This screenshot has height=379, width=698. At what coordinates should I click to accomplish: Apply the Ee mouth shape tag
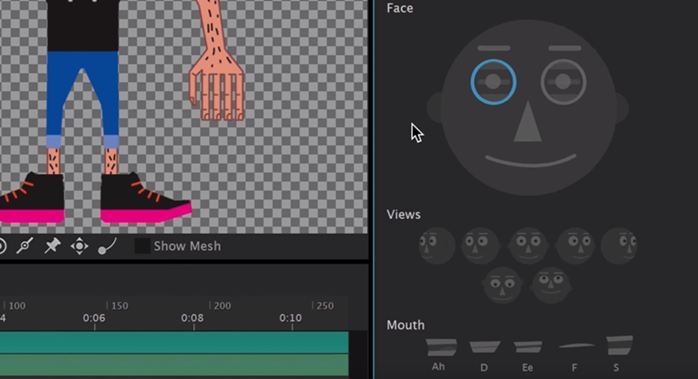(x=528, y=346)
